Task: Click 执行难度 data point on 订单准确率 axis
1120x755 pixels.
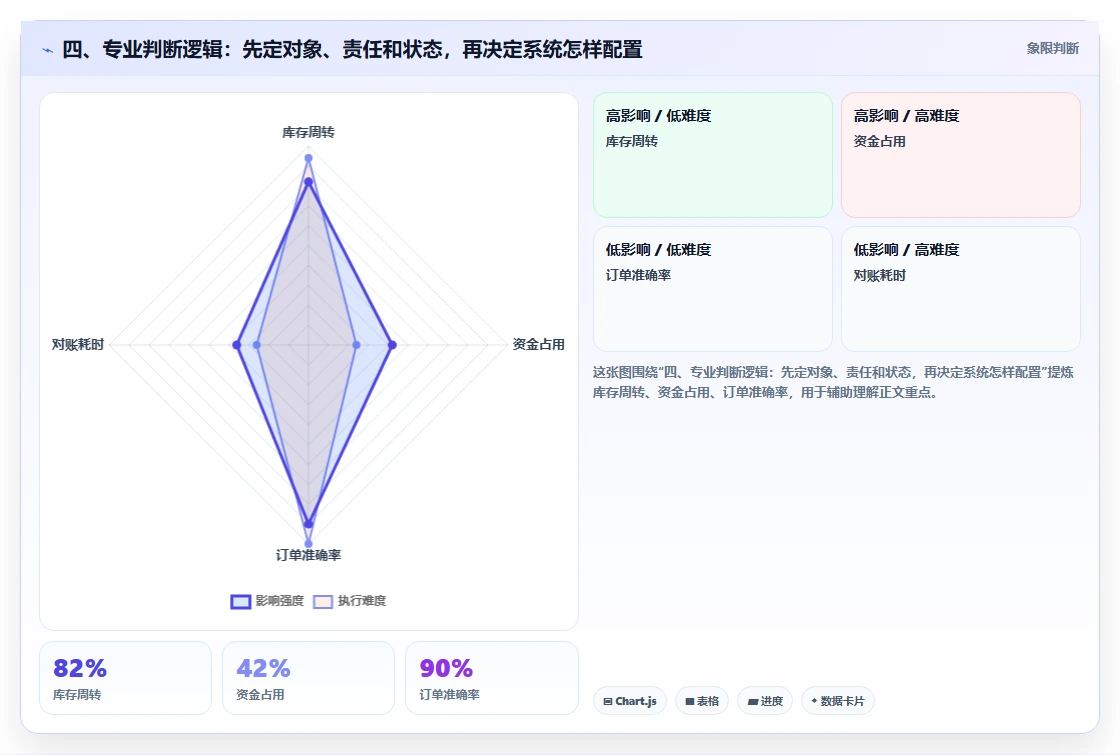Action: 309,544
